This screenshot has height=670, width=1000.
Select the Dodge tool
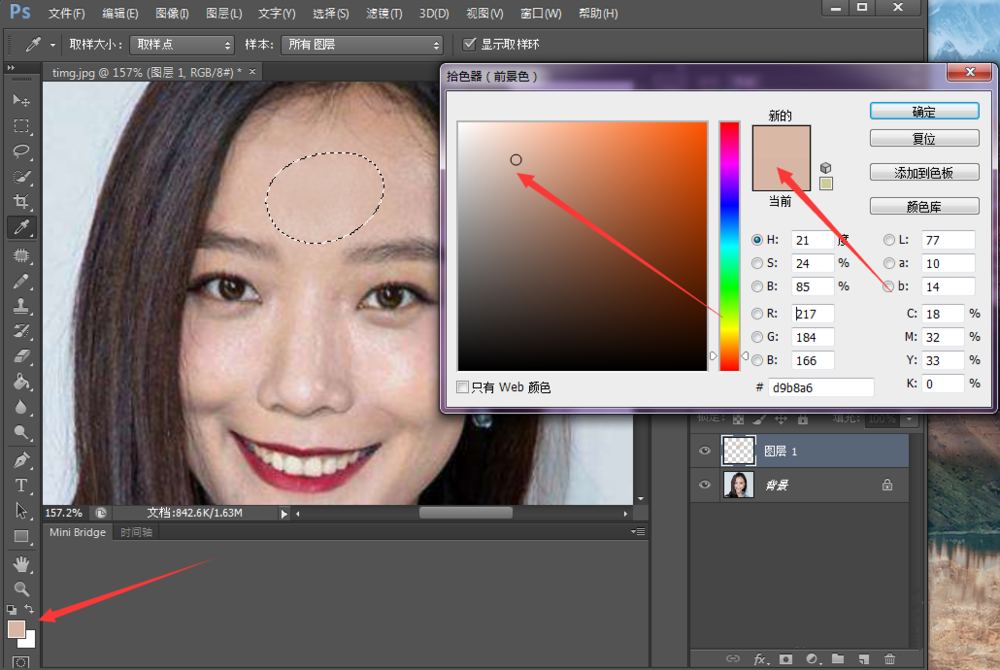tap(21, 433)
